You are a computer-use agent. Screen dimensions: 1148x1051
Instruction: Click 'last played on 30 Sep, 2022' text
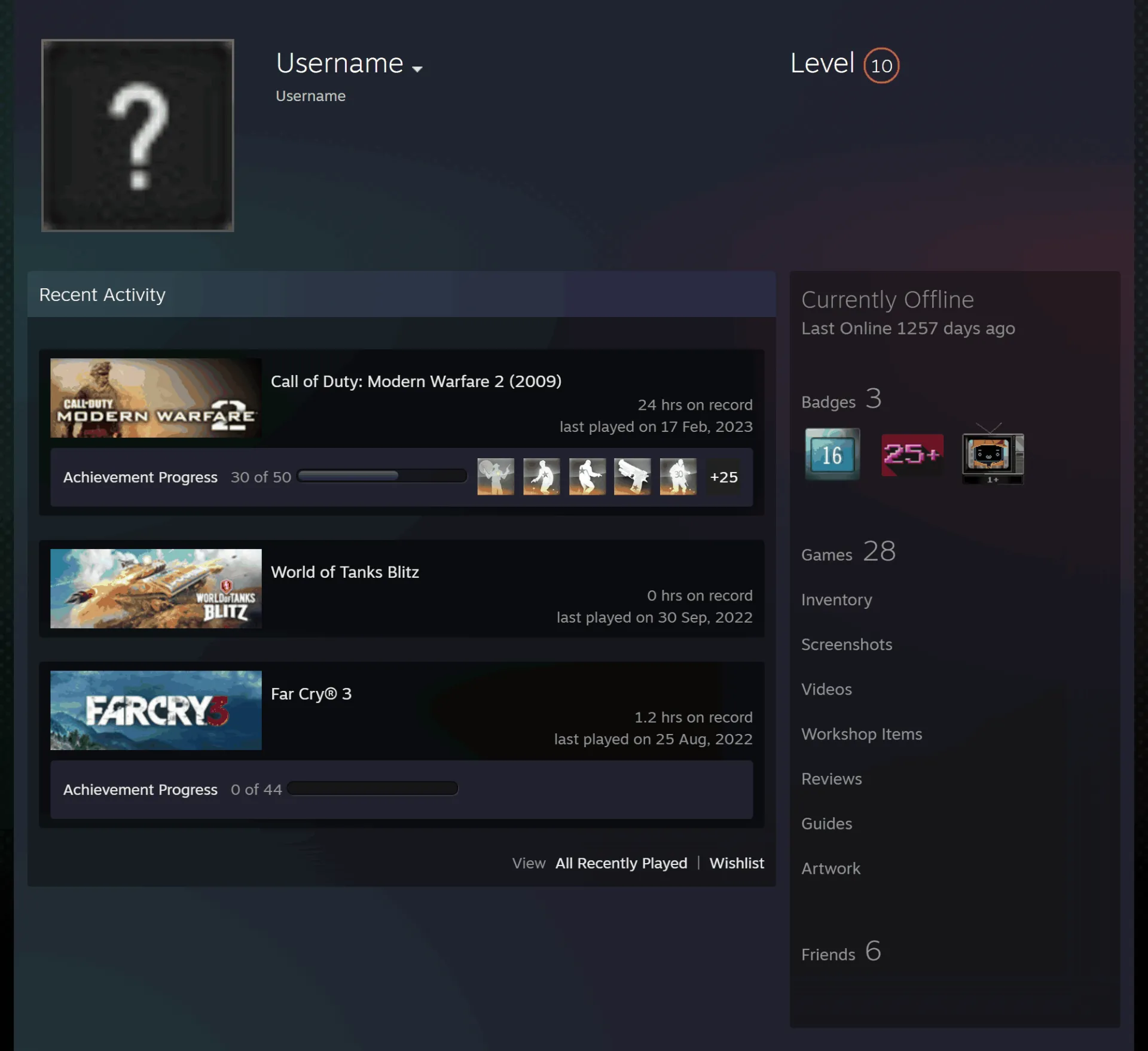(655, 617)
